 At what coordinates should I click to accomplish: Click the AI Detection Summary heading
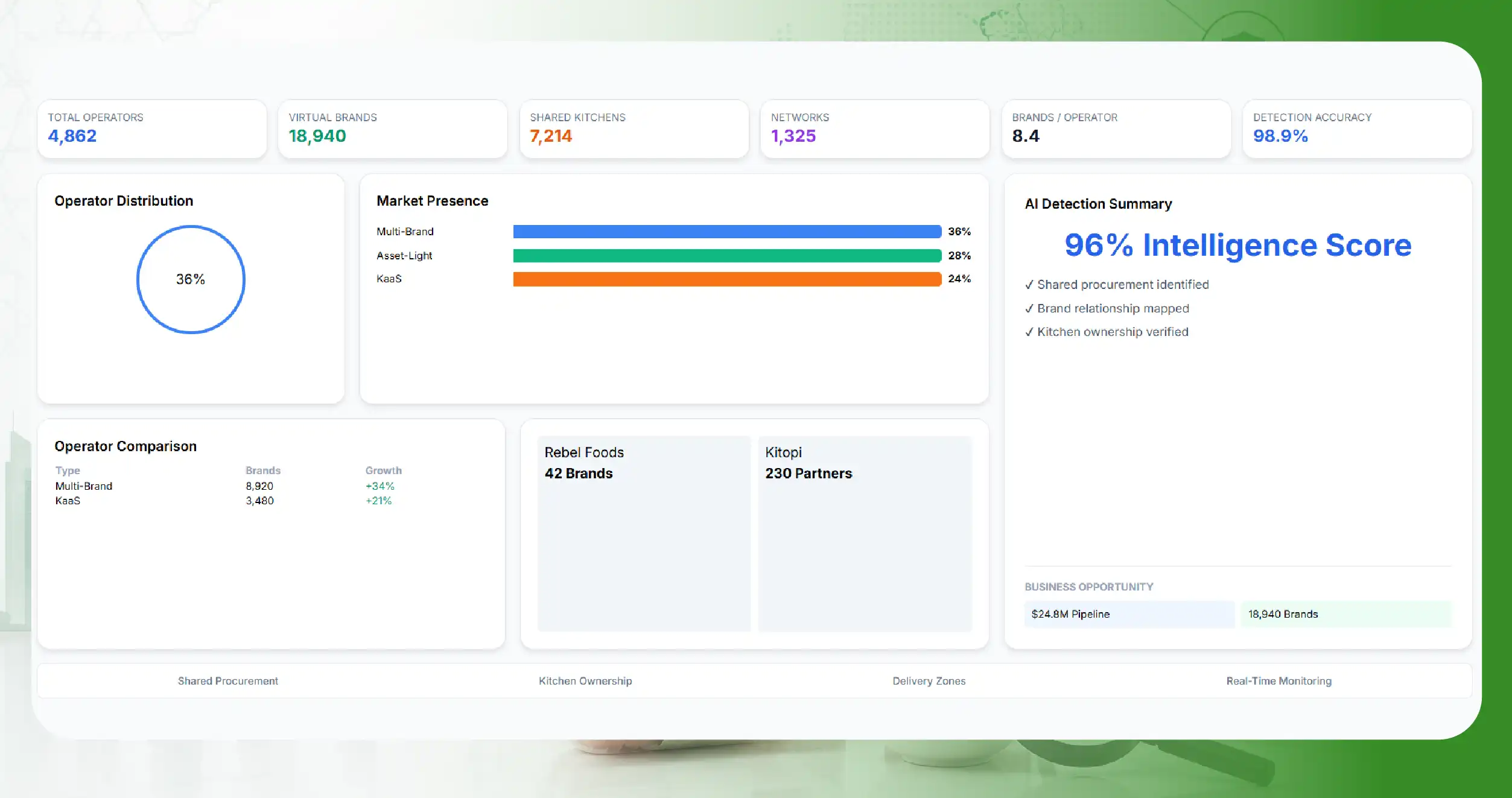1098,204
